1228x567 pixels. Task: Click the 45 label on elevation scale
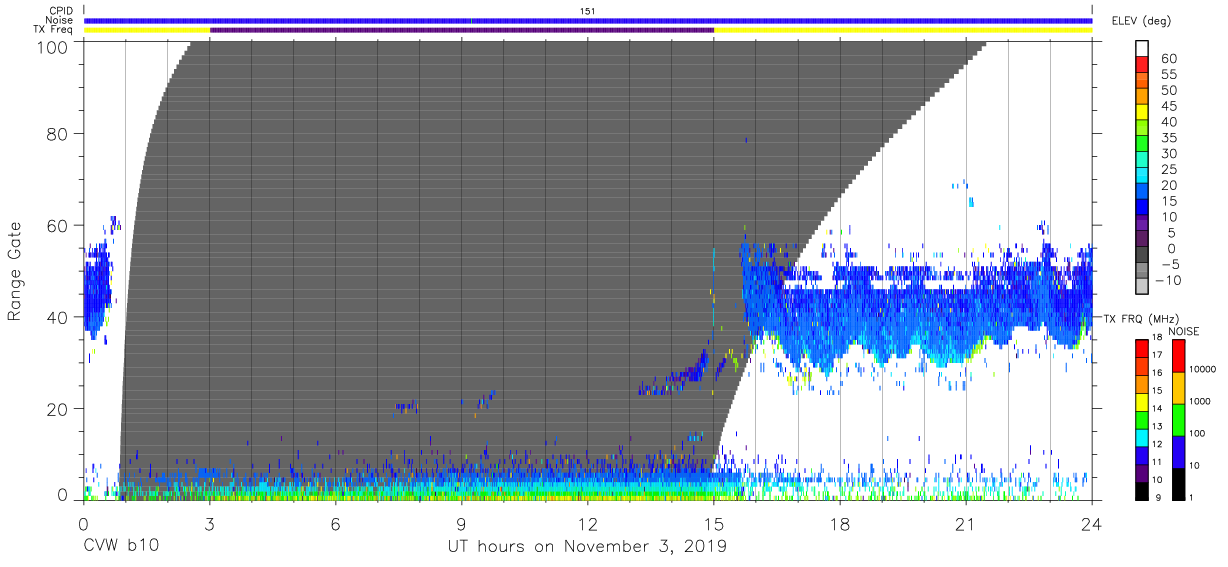1169,106
